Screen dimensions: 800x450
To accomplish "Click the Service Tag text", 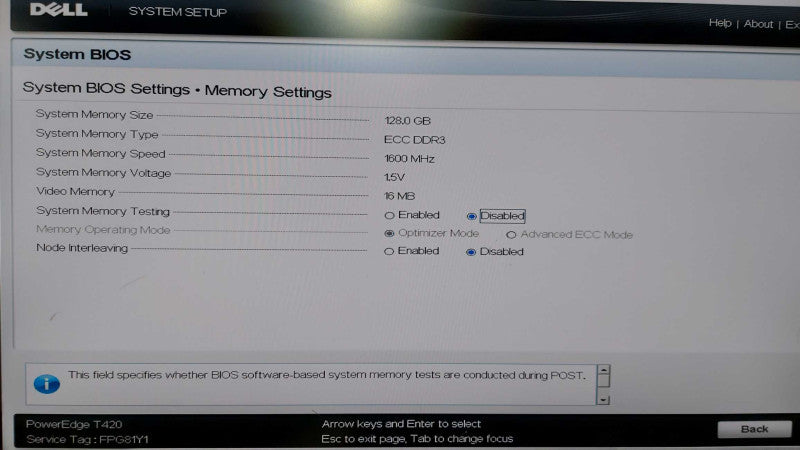I will [87, 439].
